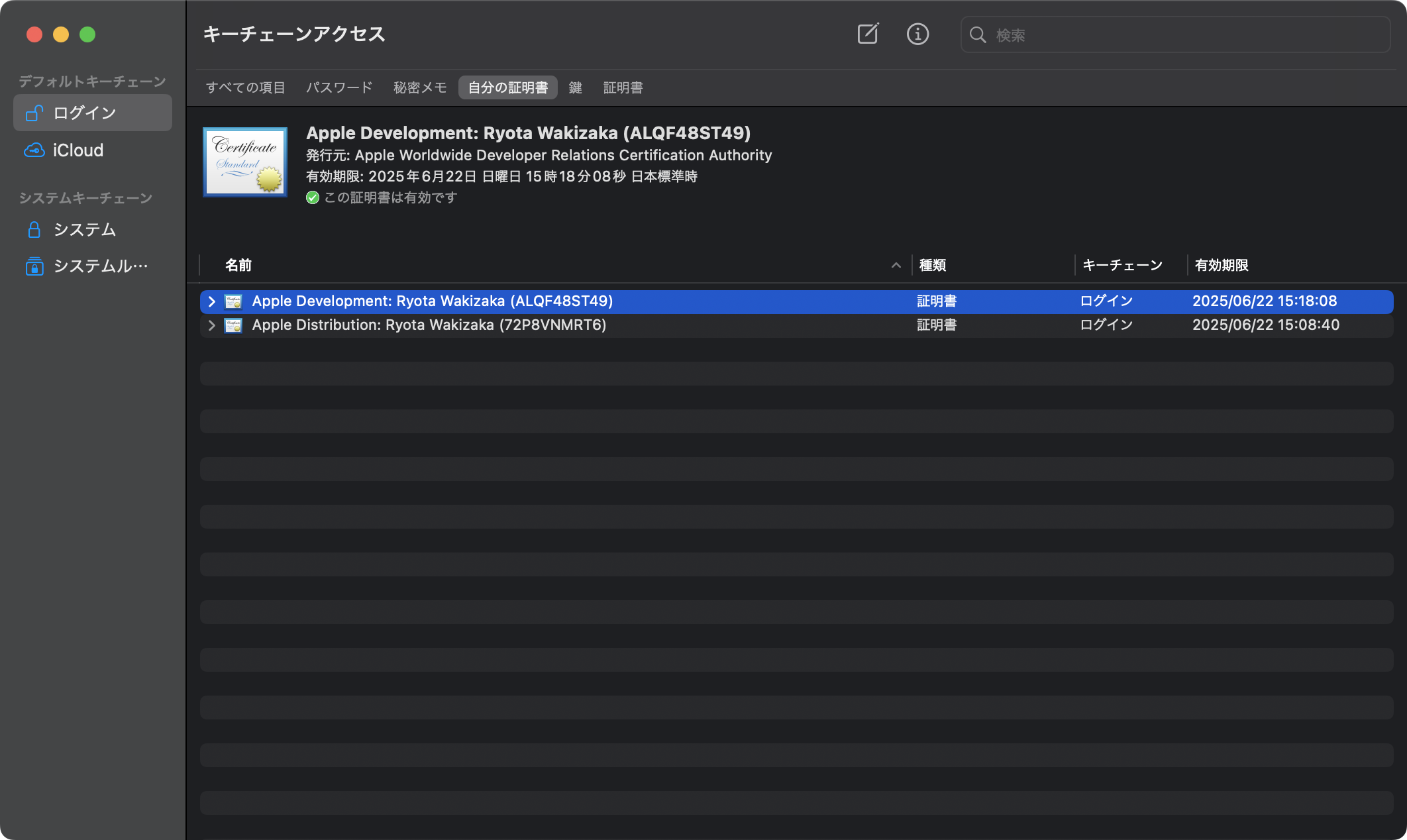Switch to the 鍵 tab
Screen dimensions: 1407x840
point(575,87)
